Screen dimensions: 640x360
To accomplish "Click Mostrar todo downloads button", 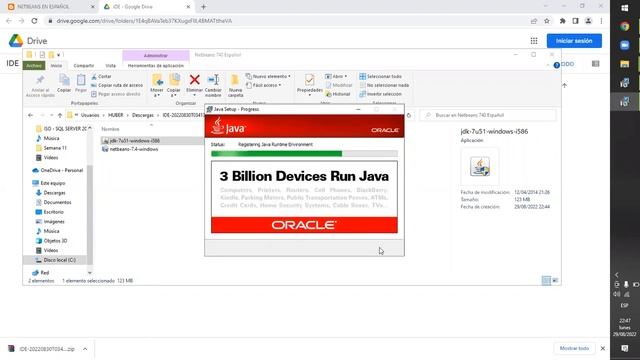I will point(574,349).
